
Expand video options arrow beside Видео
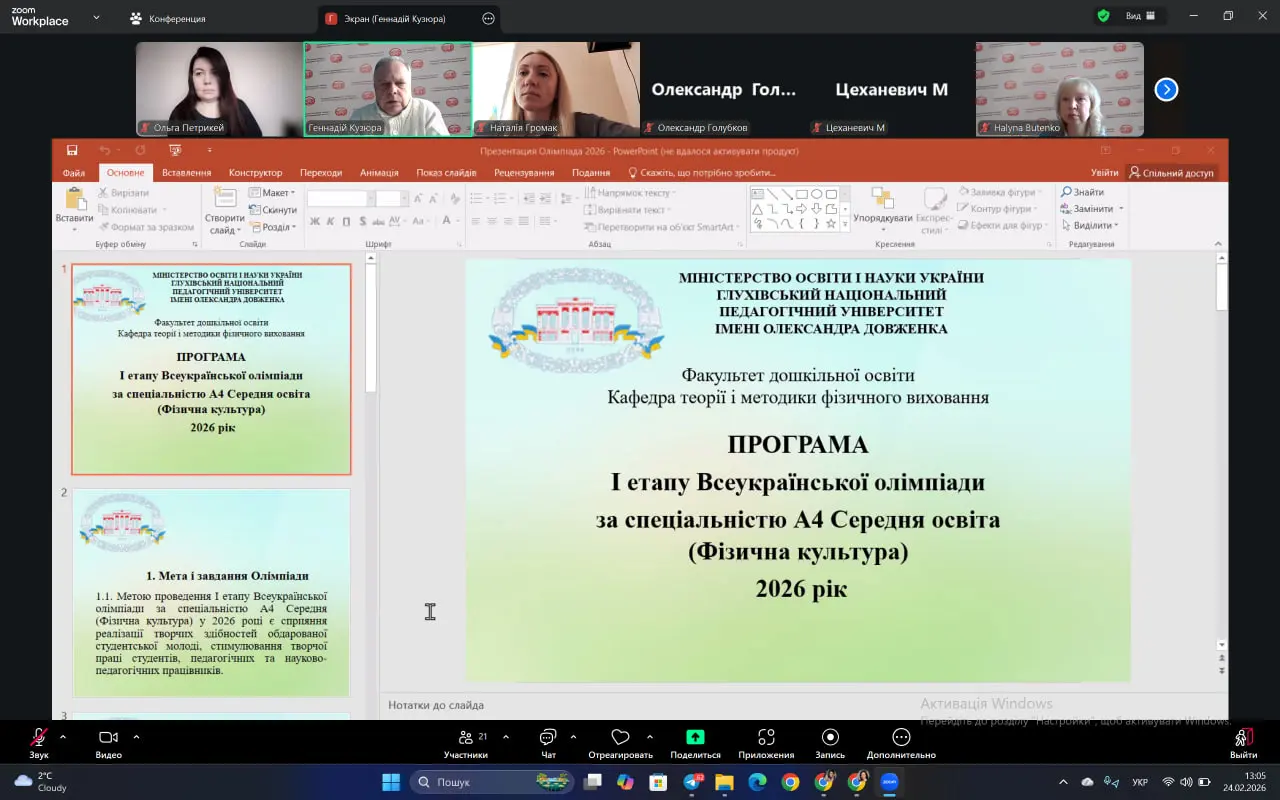[136, 737]
